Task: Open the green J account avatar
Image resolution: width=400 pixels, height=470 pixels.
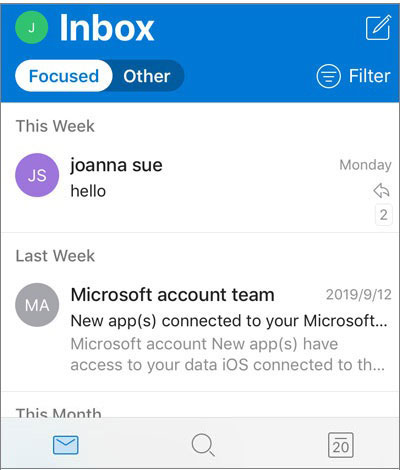Action: (x=32, y=27)
